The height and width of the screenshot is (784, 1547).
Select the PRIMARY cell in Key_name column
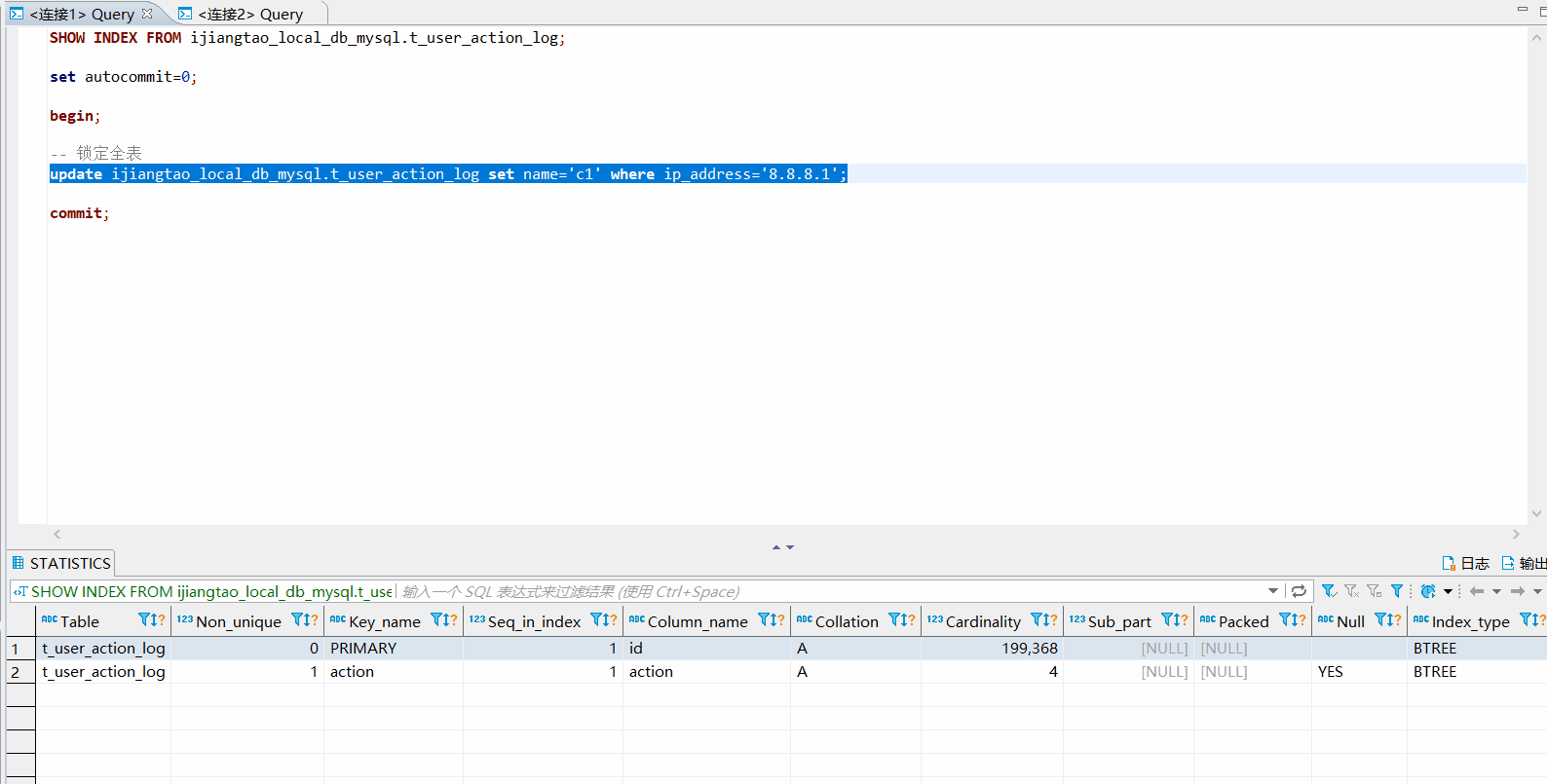click(394, 648)
